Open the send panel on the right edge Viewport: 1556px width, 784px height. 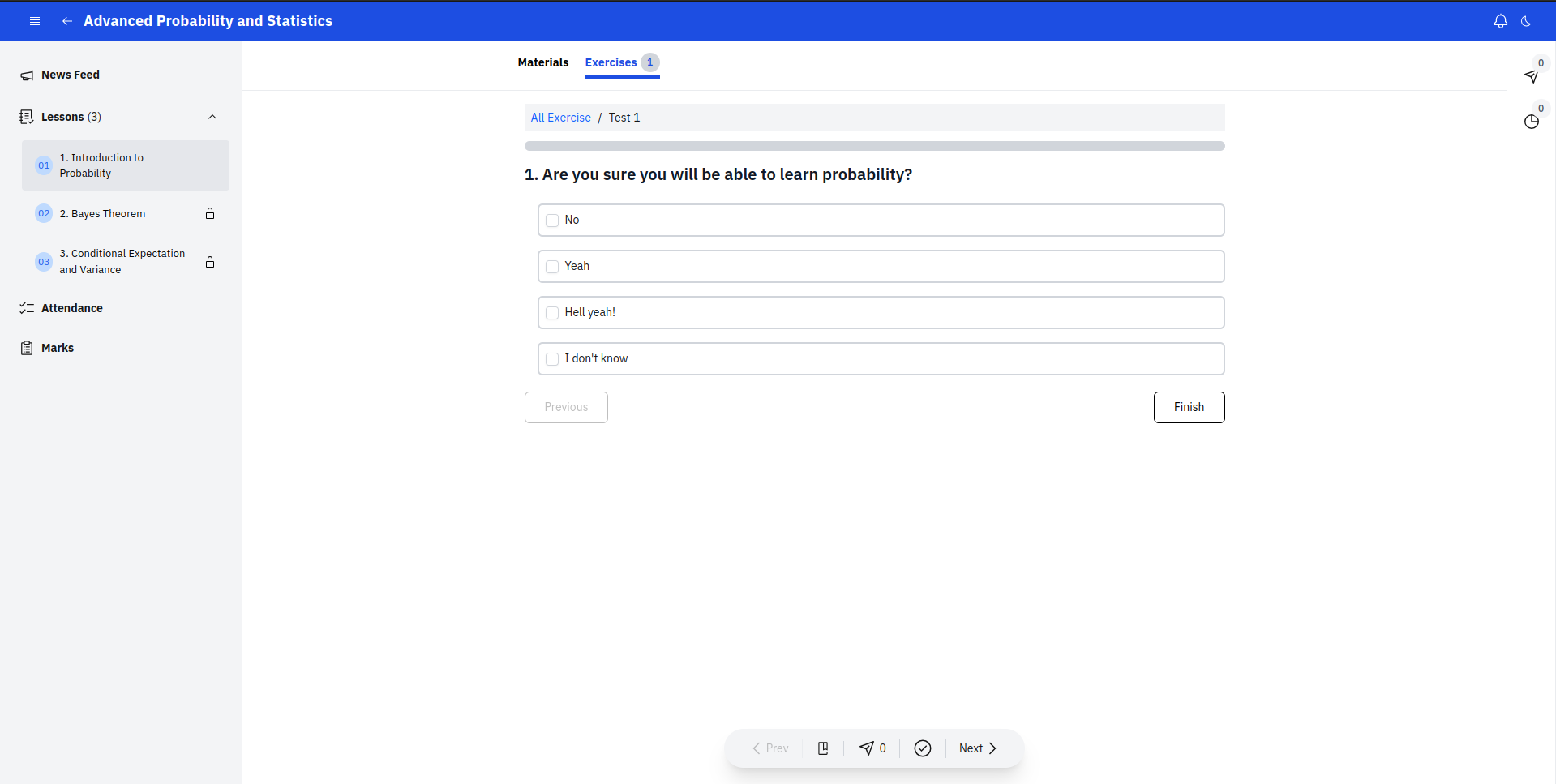(1531, 76)
